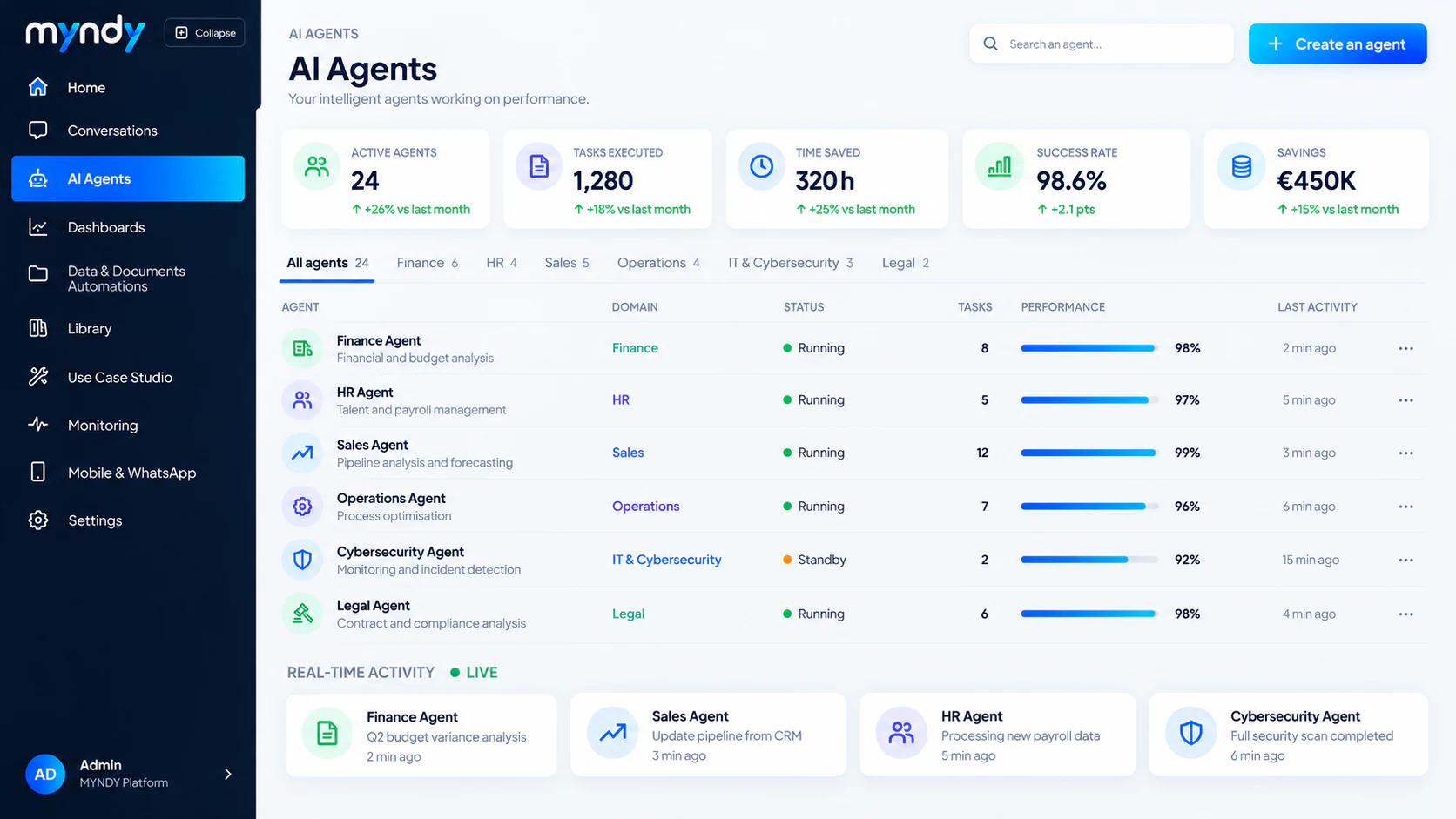The image size is (1456, 819).
Task: Select the All agents tab
Action: tap(327, 263)
